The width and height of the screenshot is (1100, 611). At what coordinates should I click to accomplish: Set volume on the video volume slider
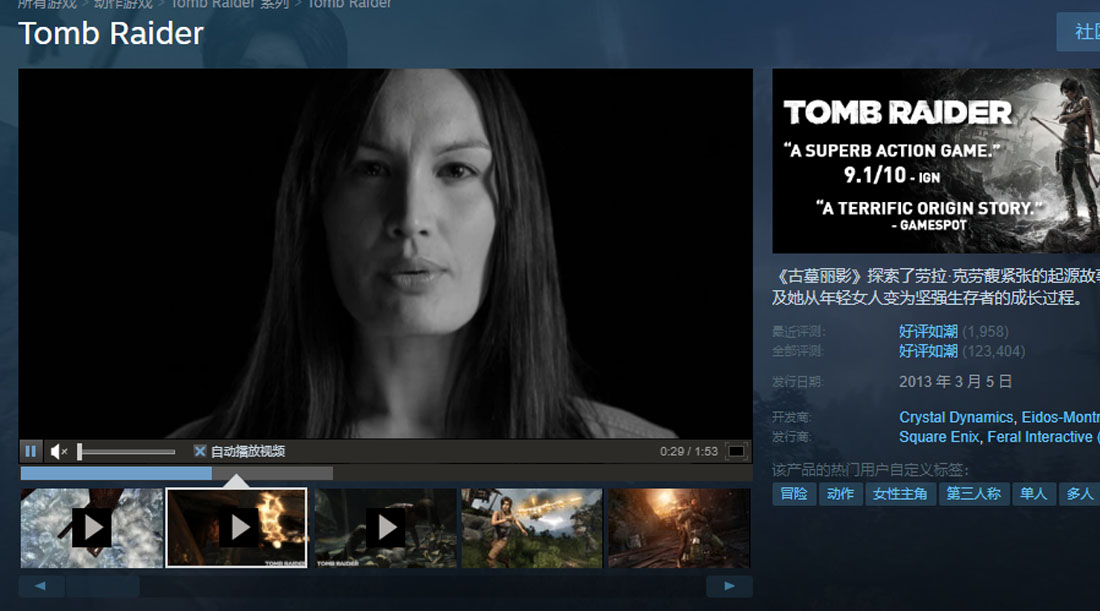click(x=126, y=452)
